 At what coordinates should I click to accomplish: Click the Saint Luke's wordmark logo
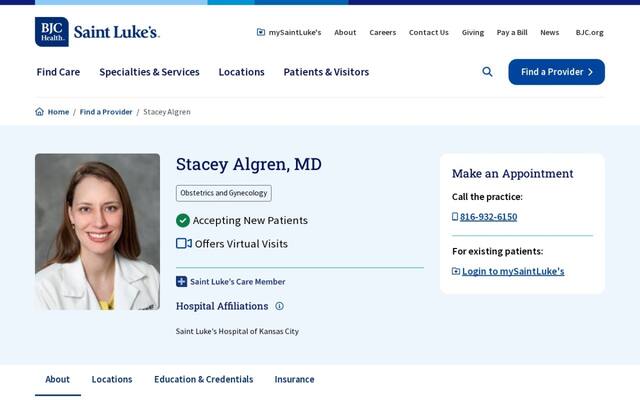116,32
